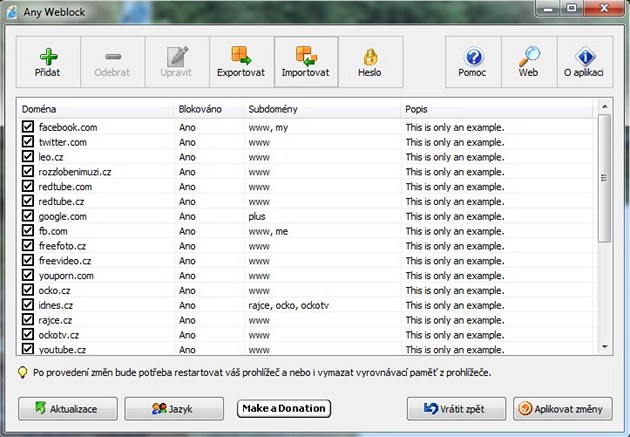
Task: Toggle the rajce.cz checkbox
Action: coord(28,320)
